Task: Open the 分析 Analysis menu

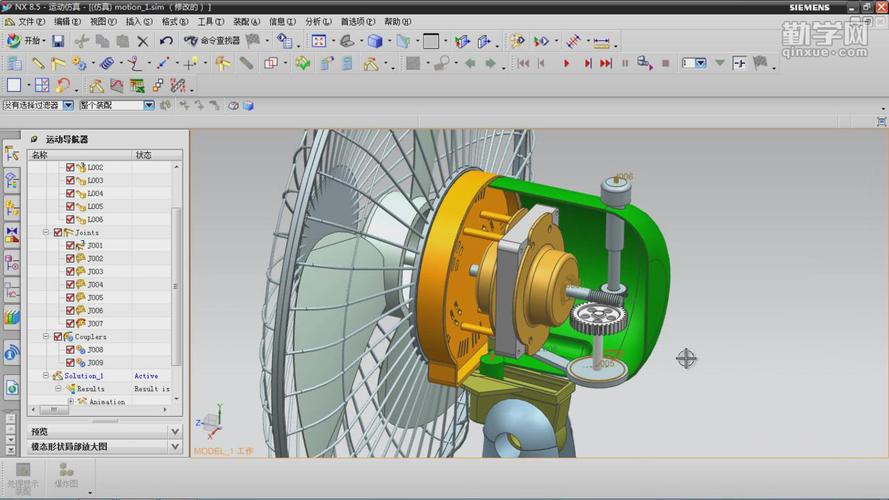Action: click(317, 21)
